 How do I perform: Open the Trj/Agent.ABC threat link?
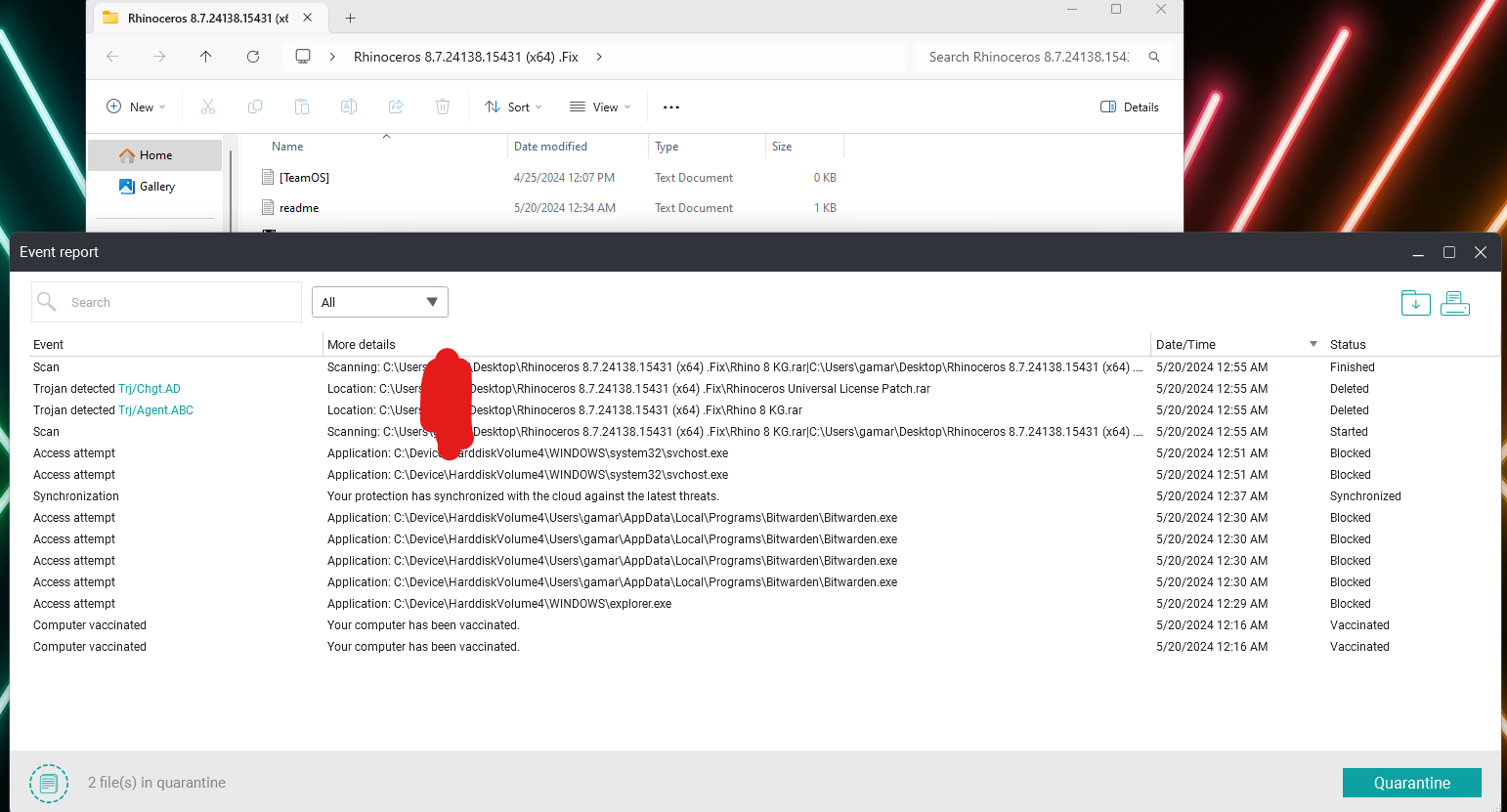[156, 410]
